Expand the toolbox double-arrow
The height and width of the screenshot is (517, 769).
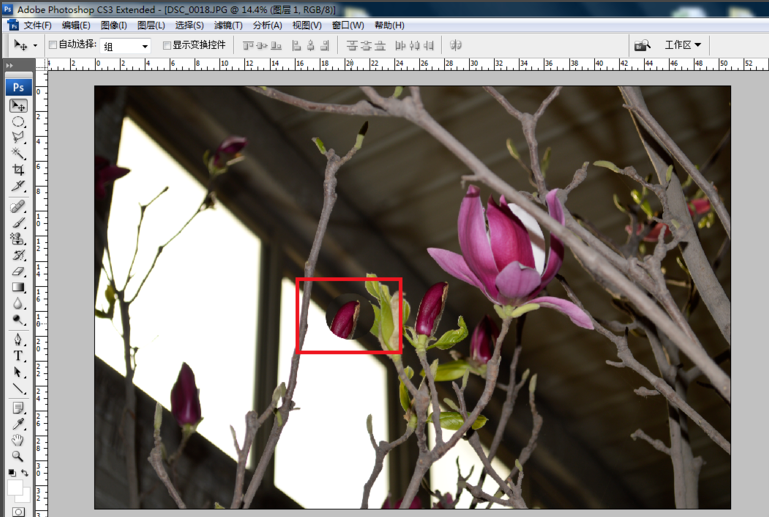[x=9, y=65]
